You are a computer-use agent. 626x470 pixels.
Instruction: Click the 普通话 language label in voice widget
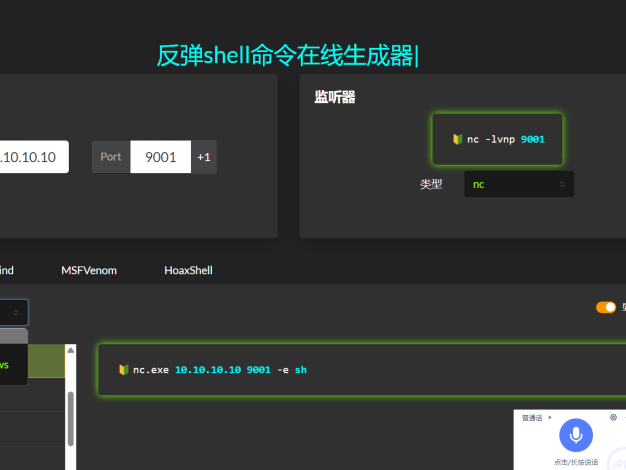(532, 418)
